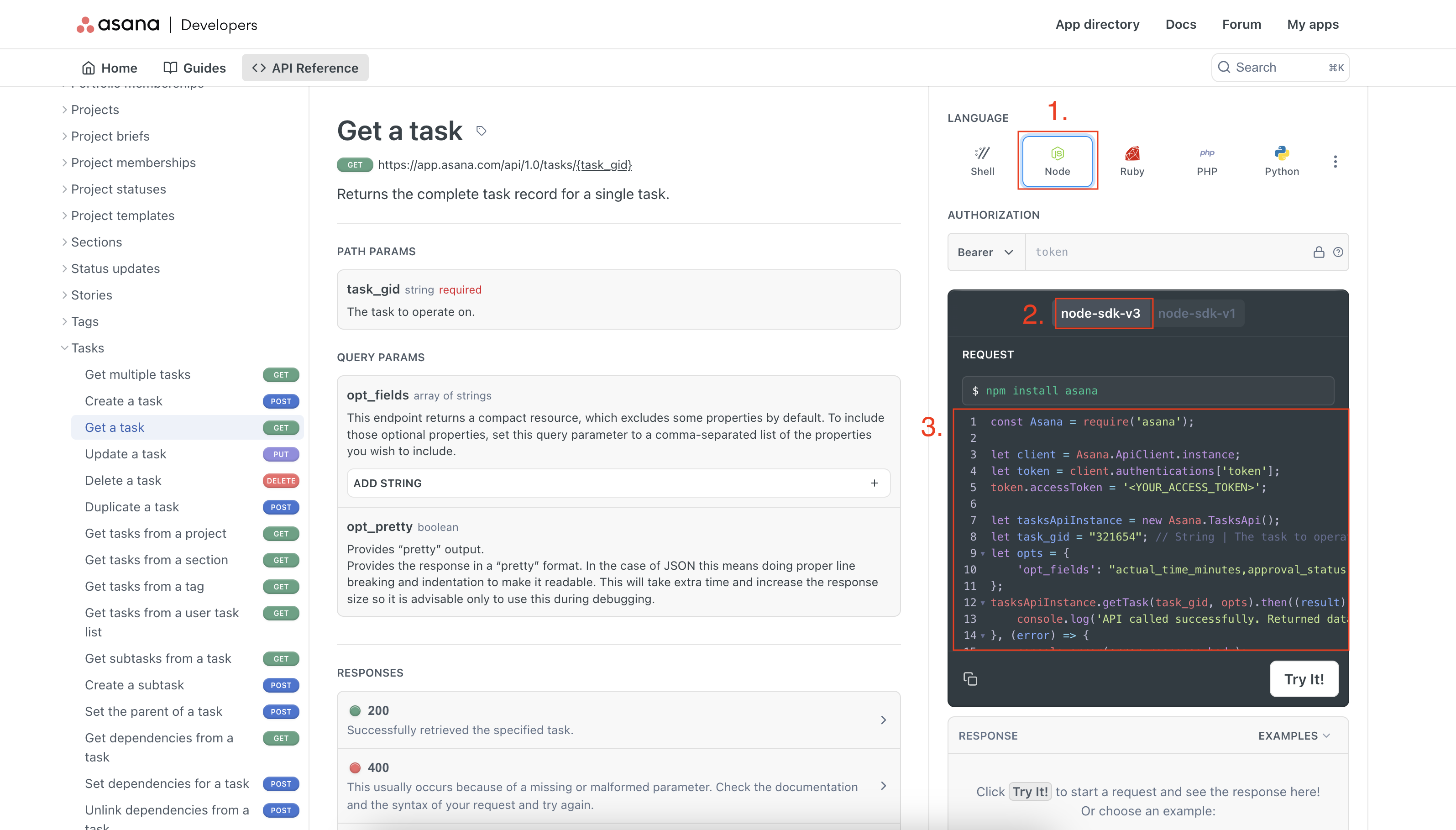Select Node language icon
This screenshot has width=1456, height=830.
(x=1057, y=161)
